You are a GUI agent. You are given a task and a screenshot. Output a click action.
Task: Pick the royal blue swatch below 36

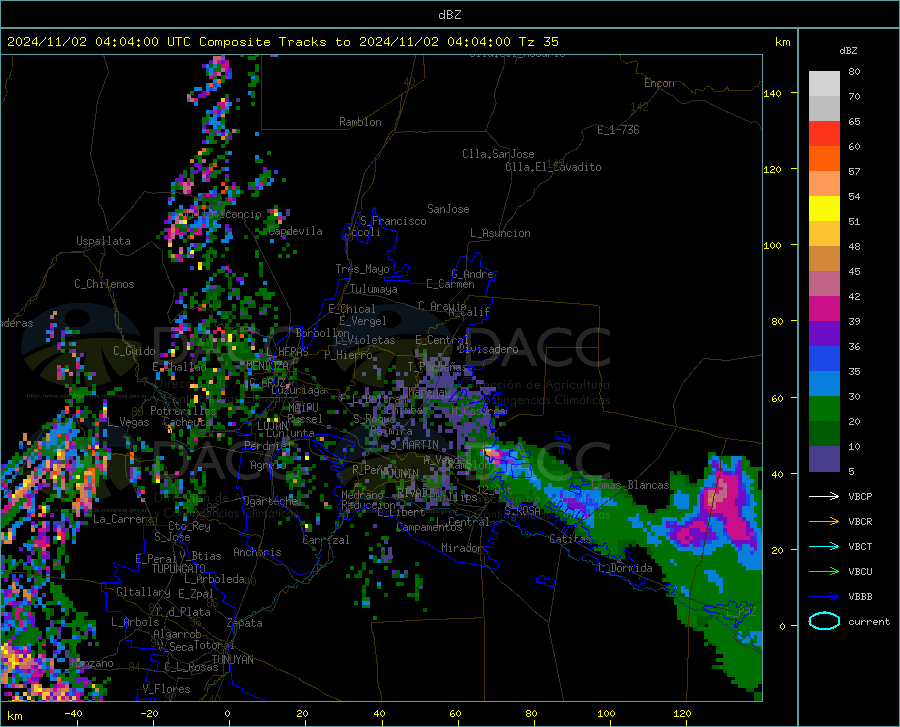point(824,359)
